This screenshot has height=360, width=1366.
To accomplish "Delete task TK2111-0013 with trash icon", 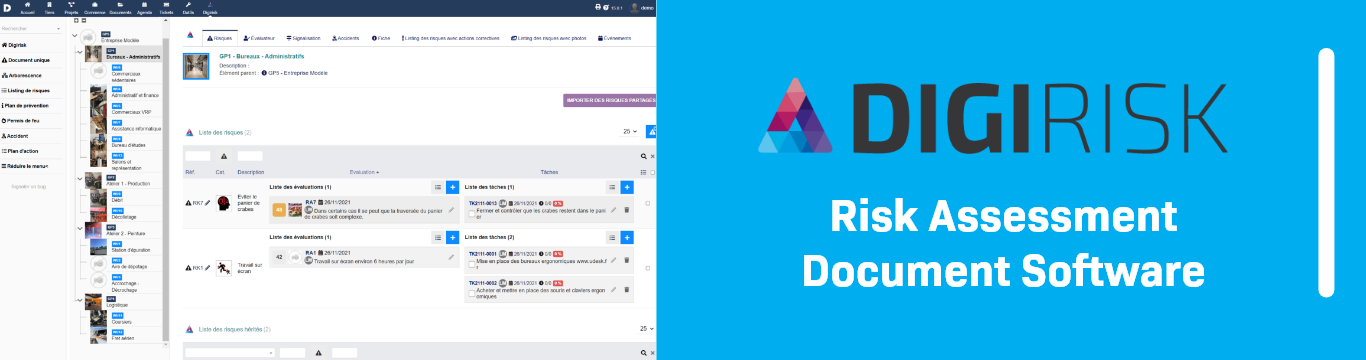I will (627, 209).
